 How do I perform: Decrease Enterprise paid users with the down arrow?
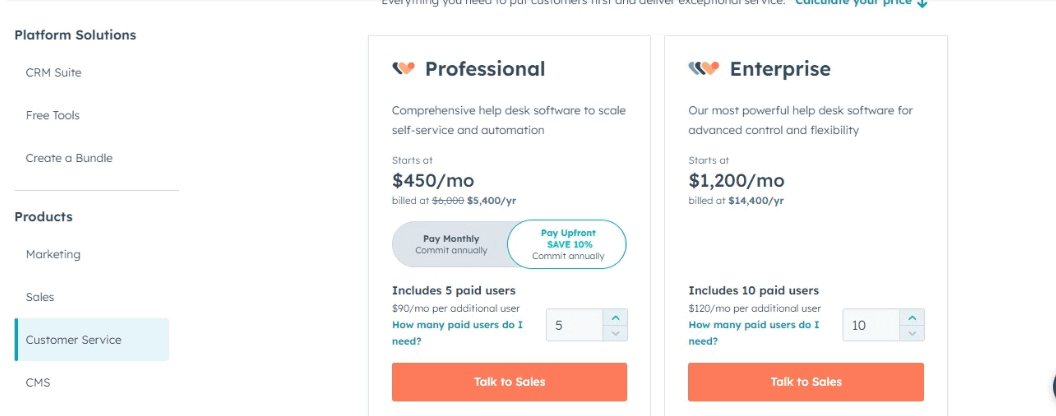click(912, 333)
